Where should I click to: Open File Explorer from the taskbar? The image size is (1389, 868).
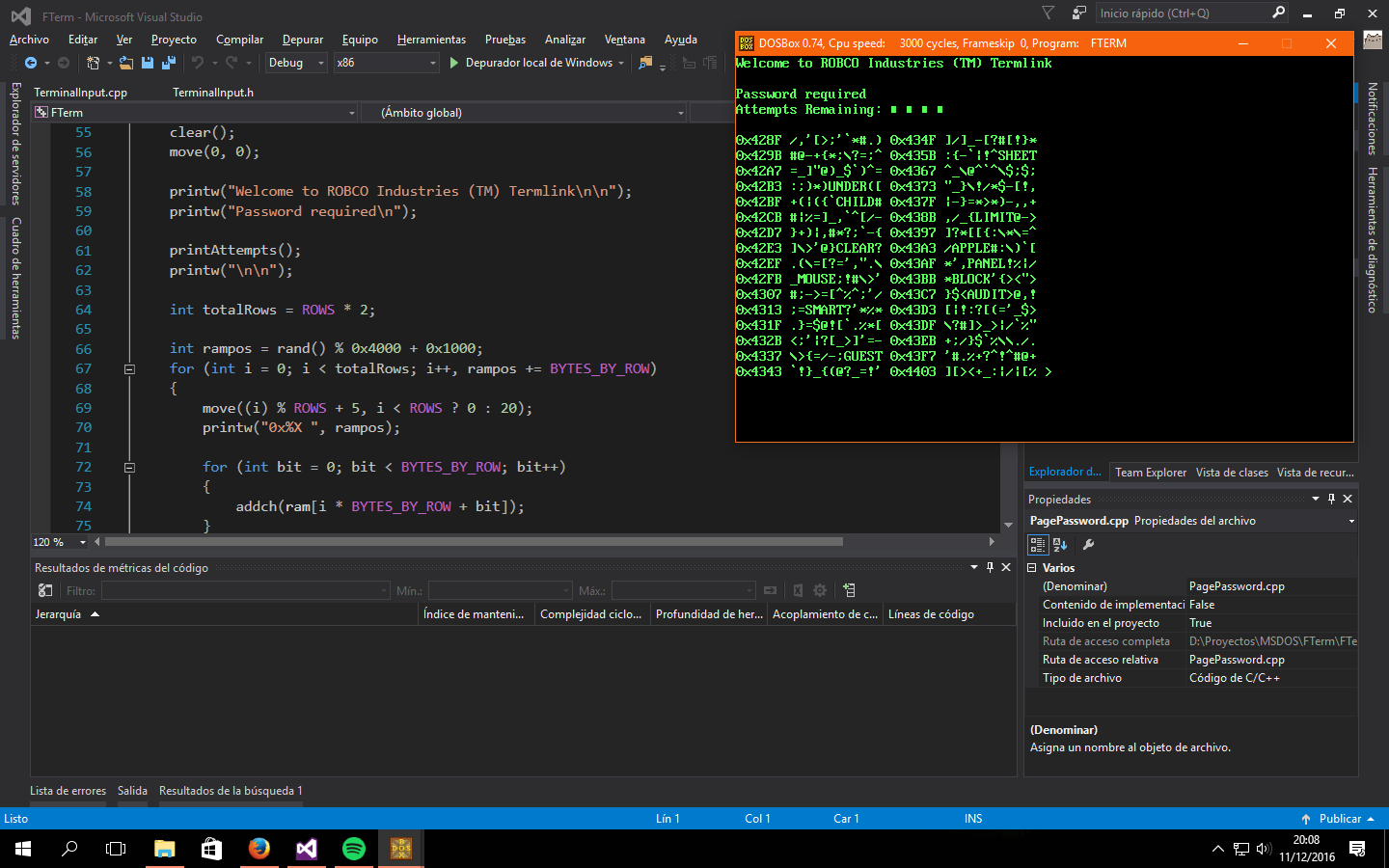165,849
